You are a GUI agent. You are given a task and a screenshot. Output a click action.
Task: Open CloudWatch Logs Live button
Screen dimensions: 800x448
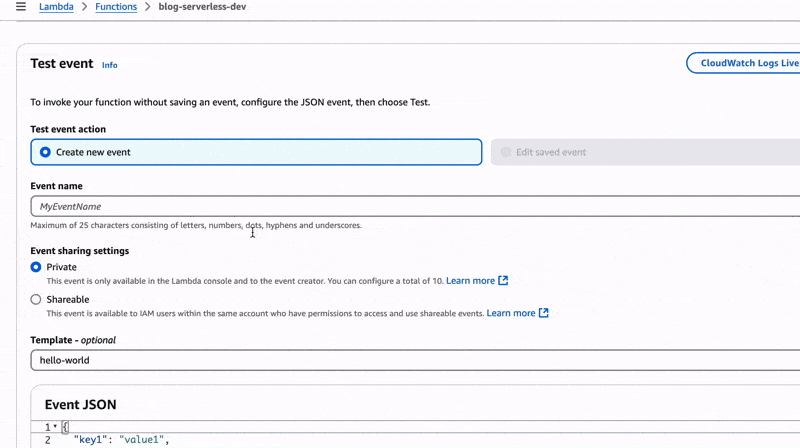(743, 63)
